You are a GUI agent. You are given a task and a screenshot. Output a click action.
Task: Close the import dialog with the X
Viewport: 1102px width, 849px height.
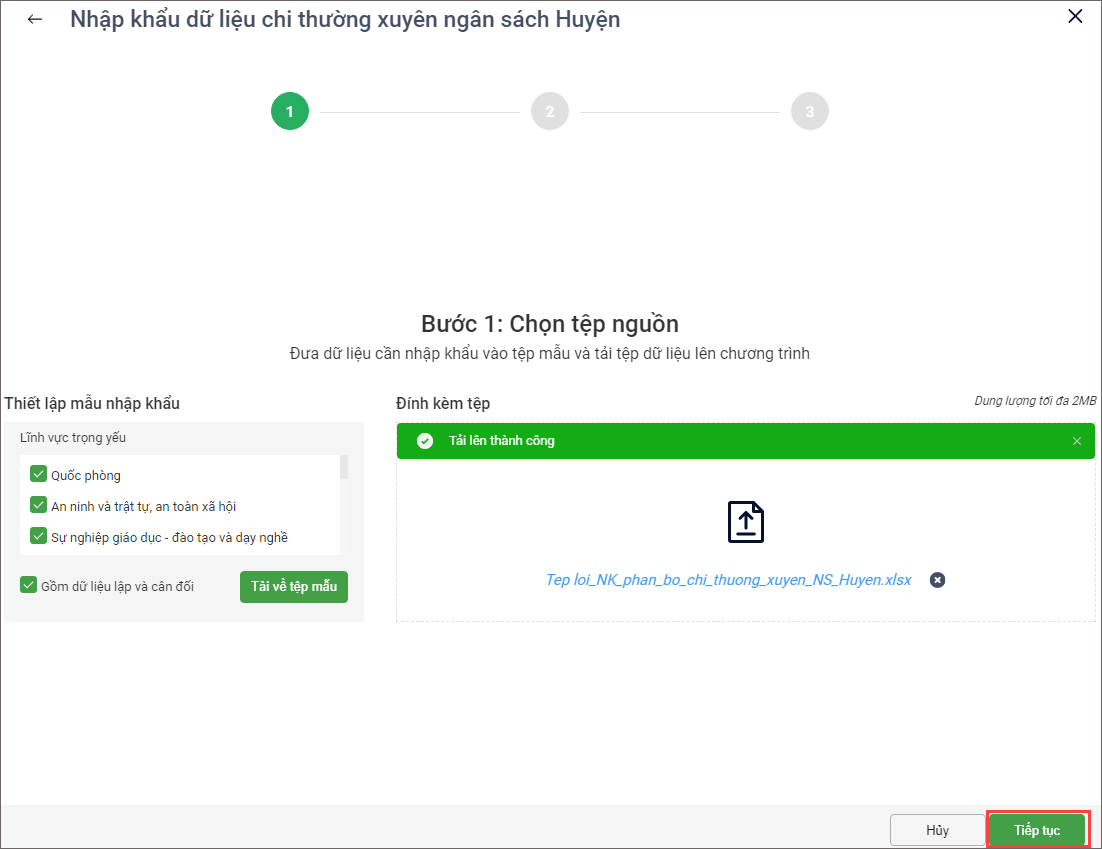(x=1075, y=16)
